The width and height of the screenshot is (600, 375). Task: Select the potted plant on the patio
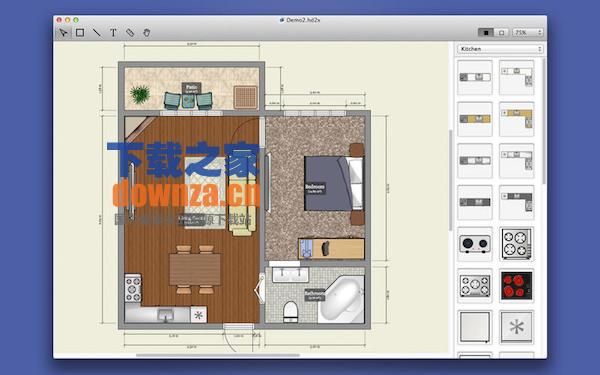pyautogui.click(x=140, y=94)
